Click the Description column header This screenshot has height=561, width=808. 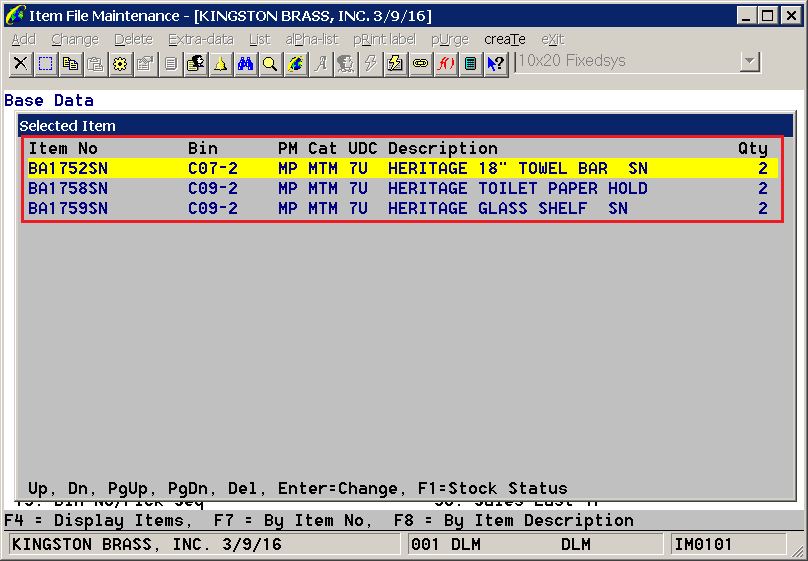pyautogui.click(x=443, y=148)
